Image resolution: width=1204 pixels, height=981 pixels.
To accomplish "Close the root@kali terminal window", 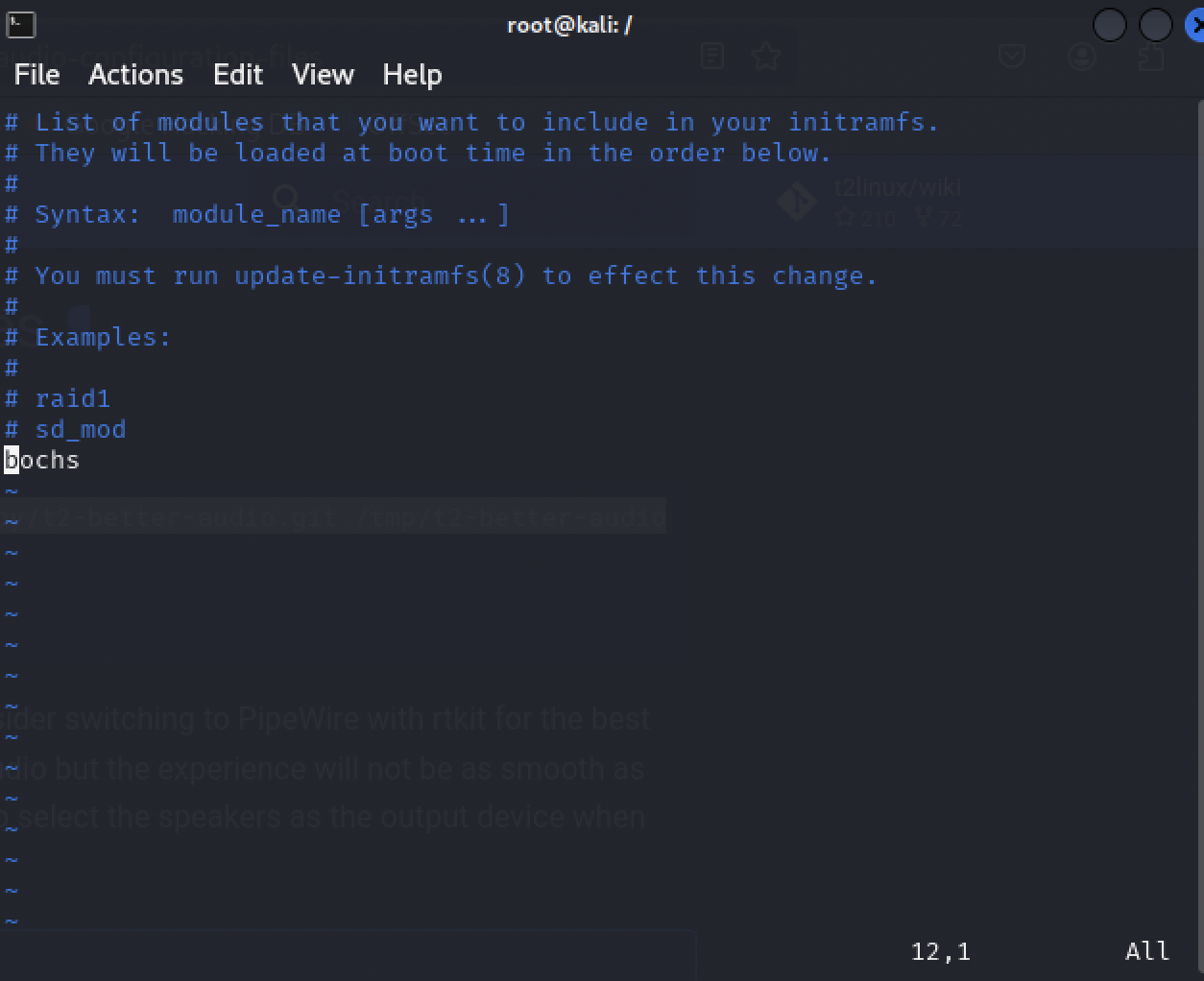I will pyautogui.click(x=1195, y=25).
